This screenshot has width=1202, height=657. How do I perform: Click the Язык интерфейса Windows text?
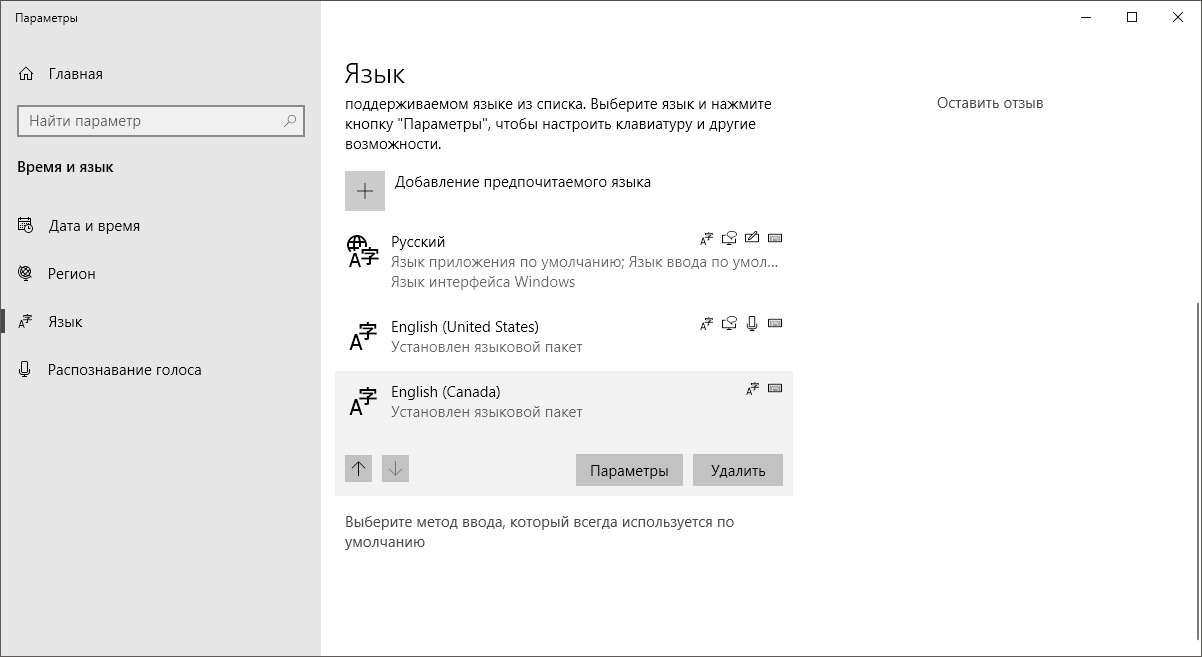483,282
